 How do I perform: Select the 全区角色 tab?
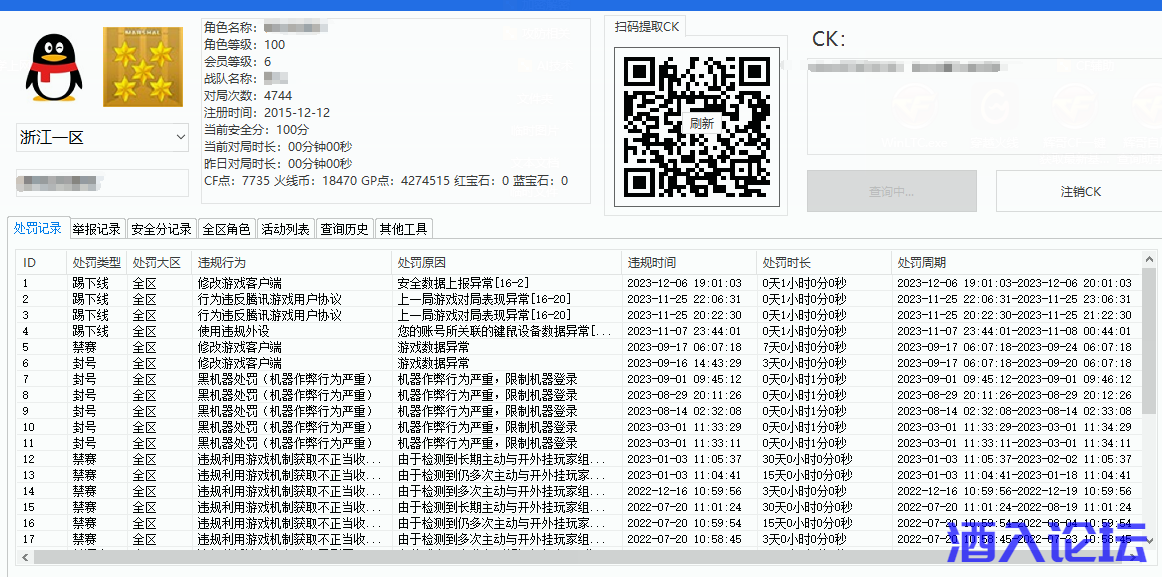point(227,228)
